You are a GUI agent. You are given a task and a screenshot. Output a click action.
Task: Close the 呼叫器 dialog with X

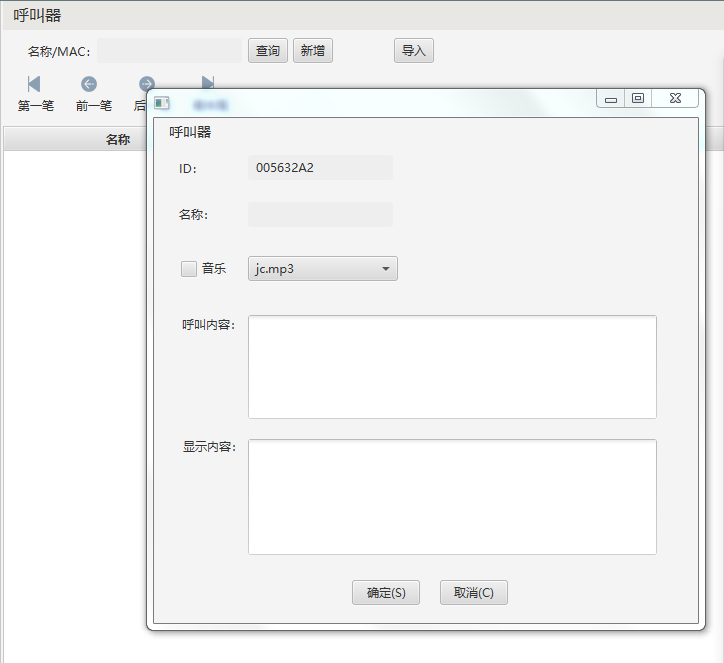coord(676,99)
